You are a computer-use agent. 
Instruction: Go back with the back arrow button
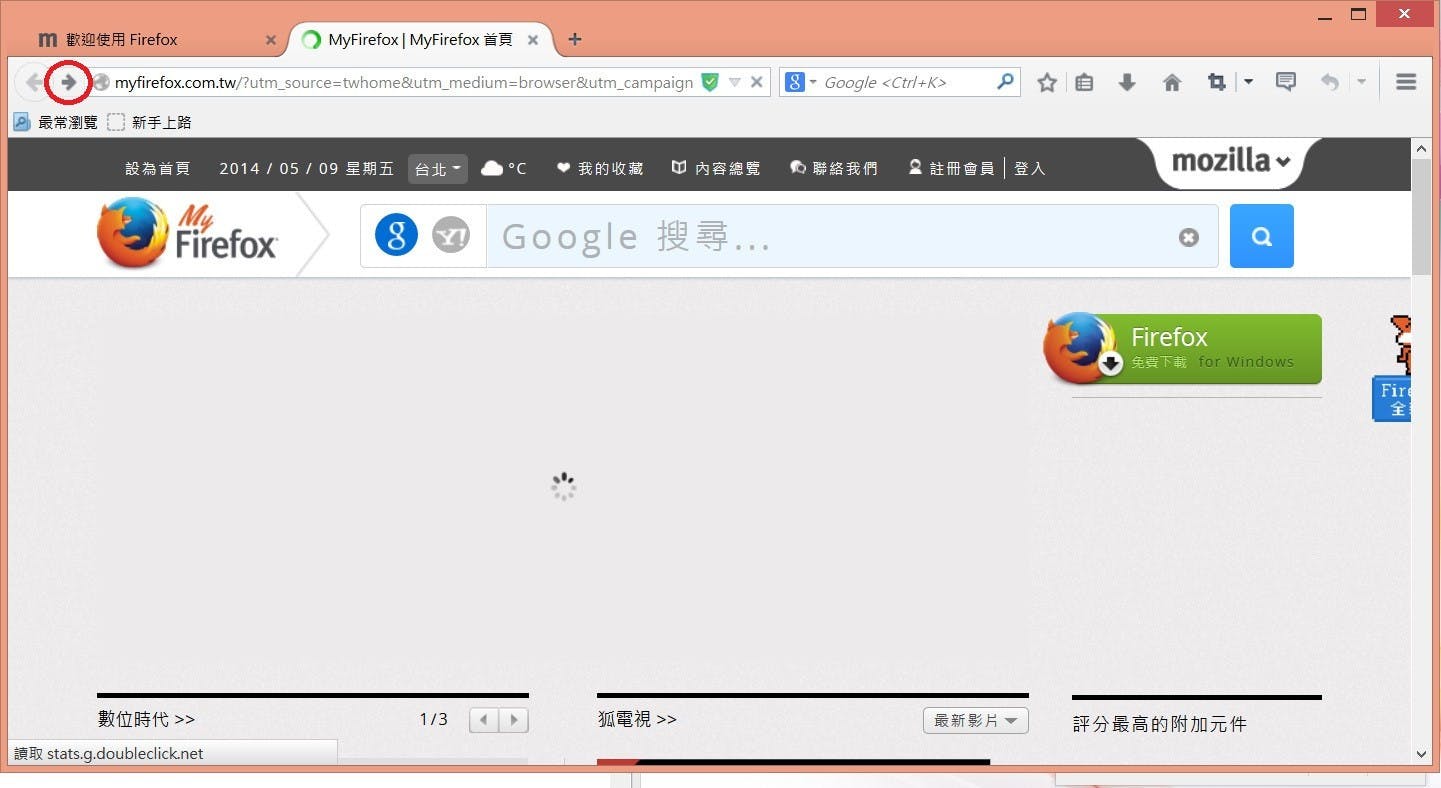(32, 82)
